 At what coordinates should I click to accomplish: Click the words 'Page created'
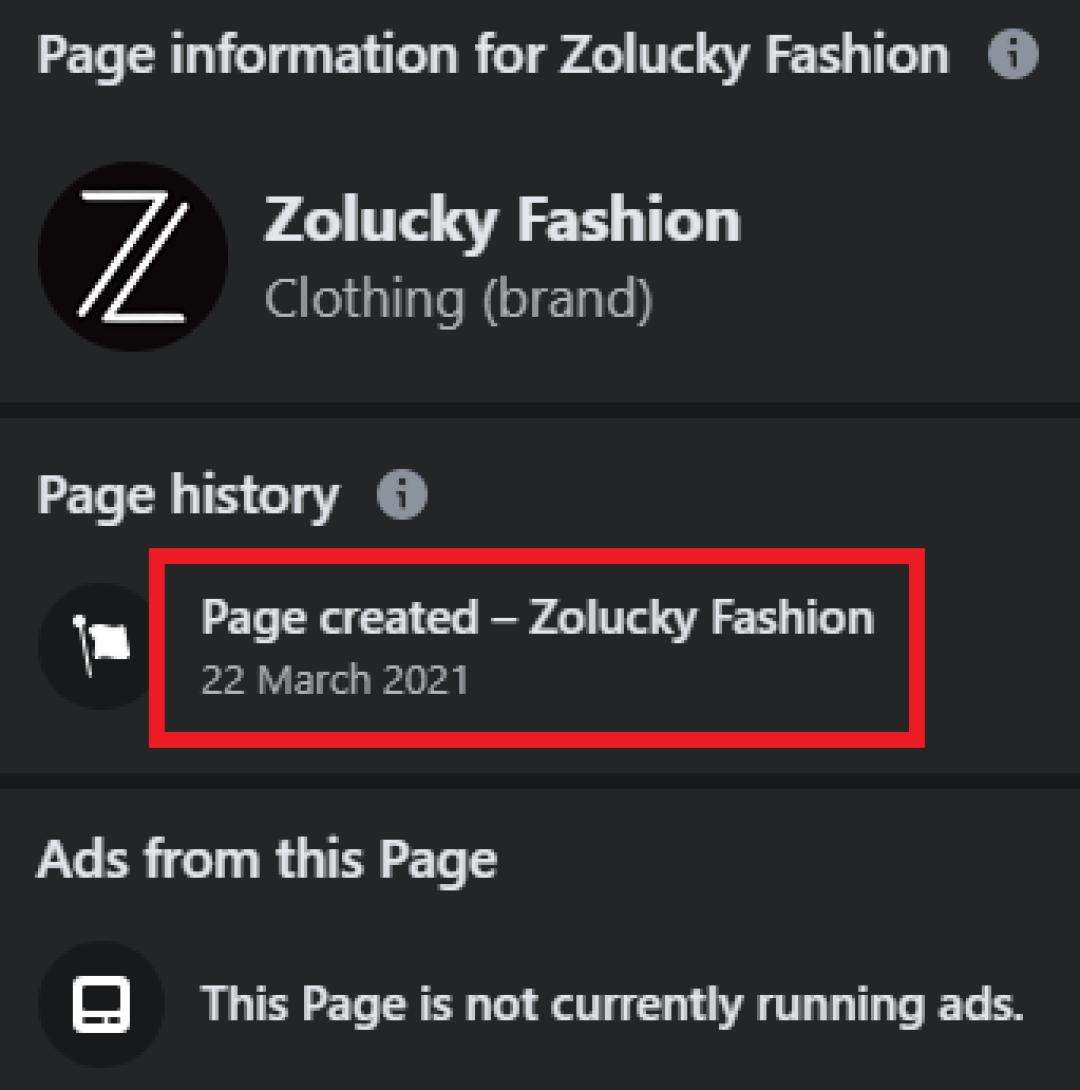(340, 617)
